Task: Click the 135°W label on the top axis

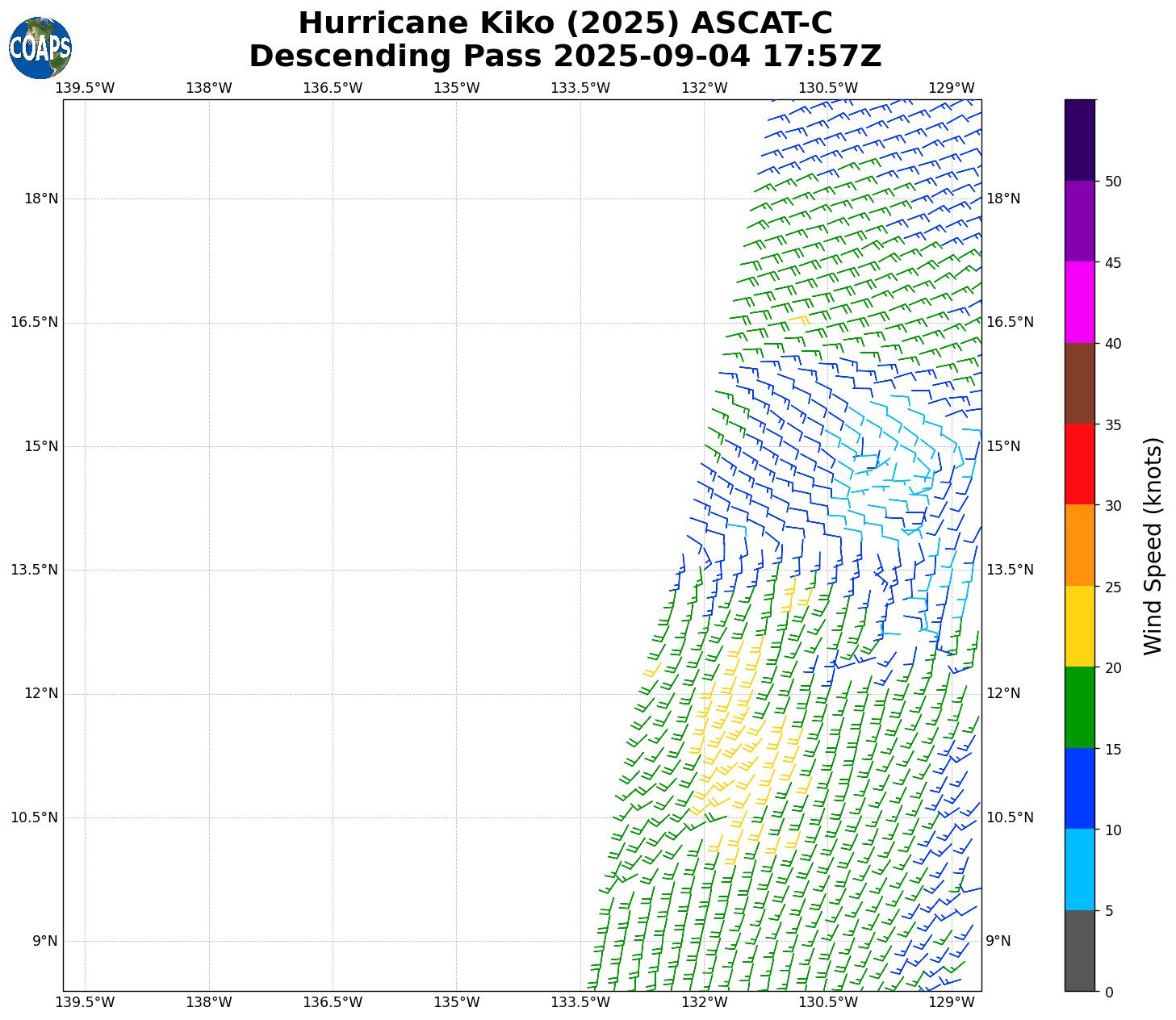Action: click(x=457, y=88)
